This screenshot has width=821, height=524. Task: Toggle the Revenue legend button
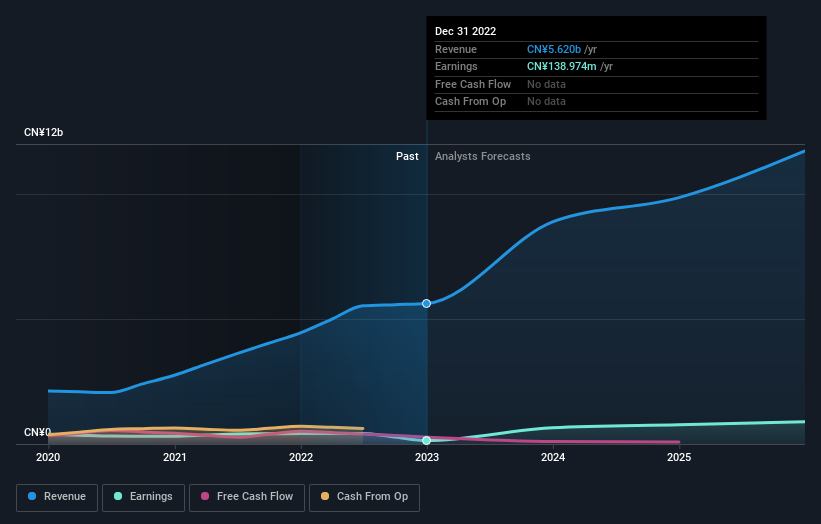pos(57,497)
